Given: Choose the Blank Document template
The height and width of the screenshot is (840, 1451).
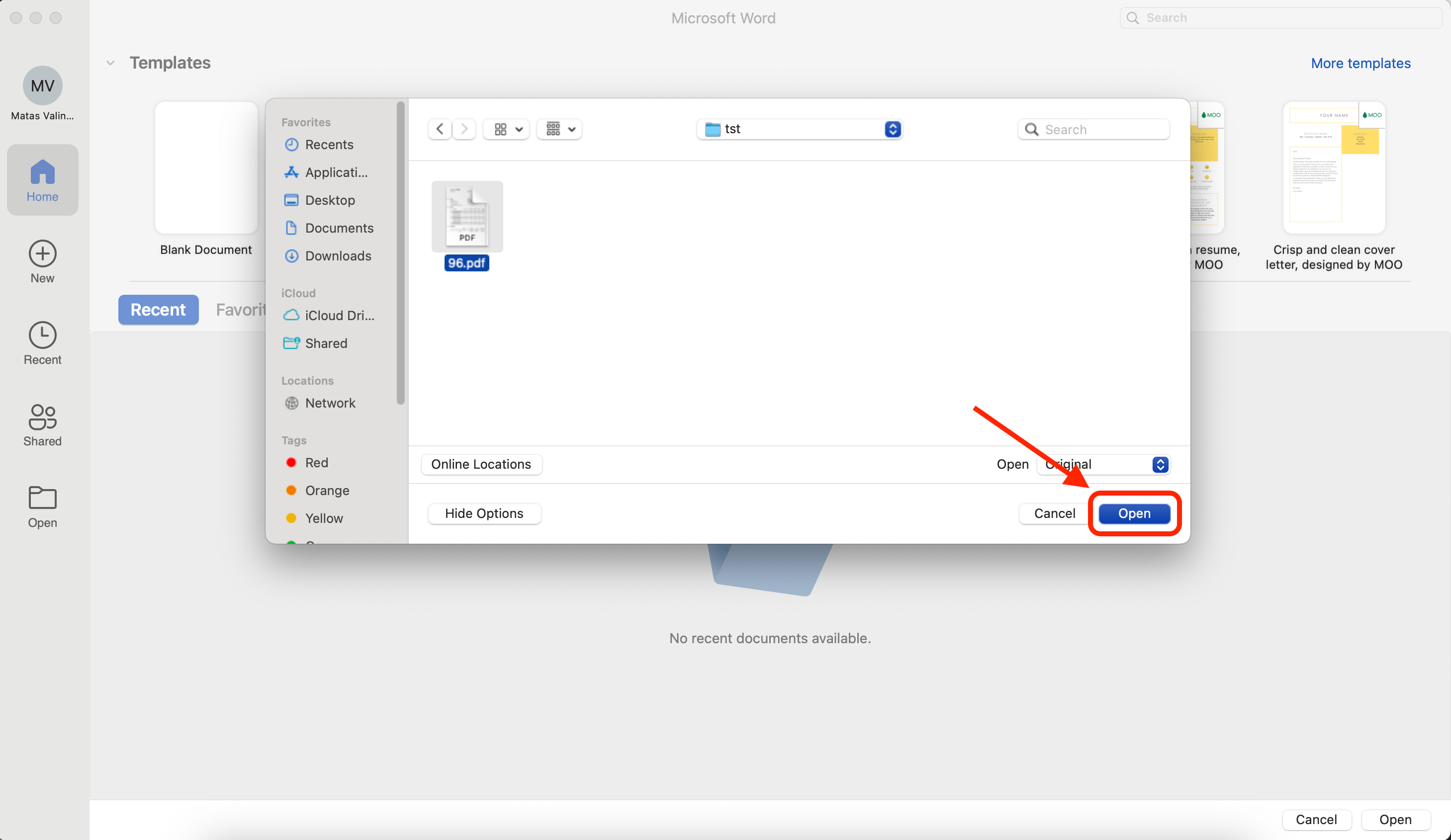Looking at the screenshot, I should [x=205, y=168].
